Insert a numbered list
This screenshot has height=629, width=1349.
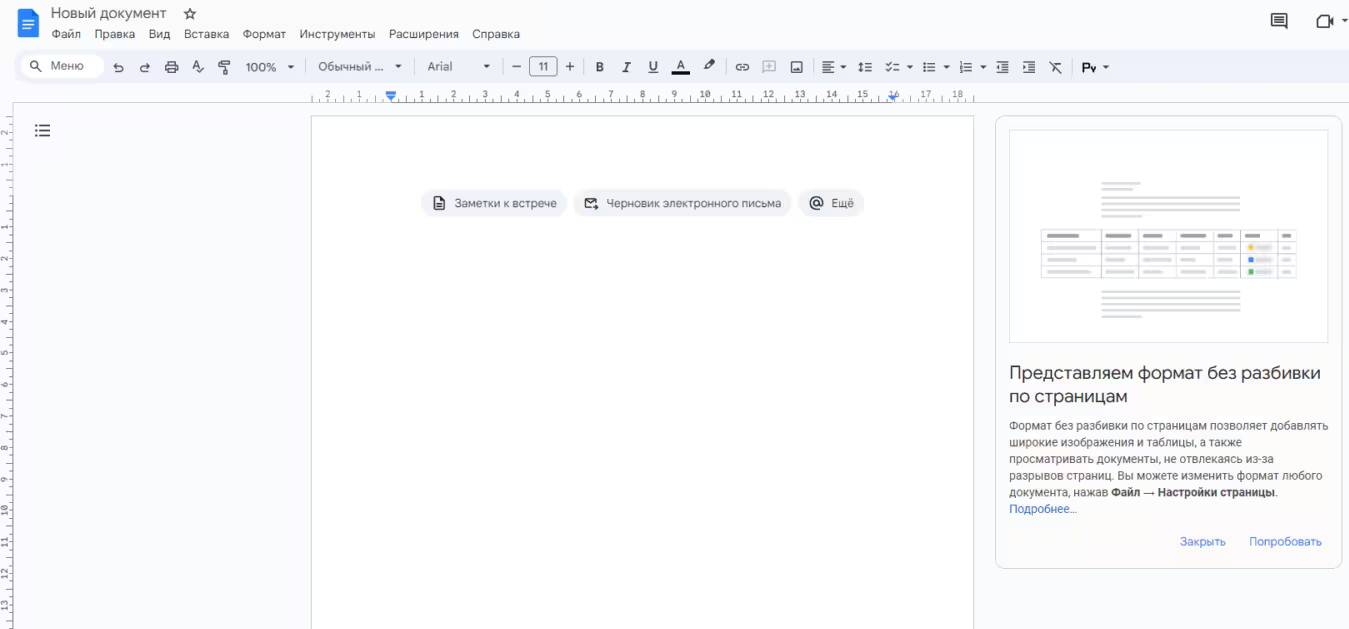coord(965,67)
